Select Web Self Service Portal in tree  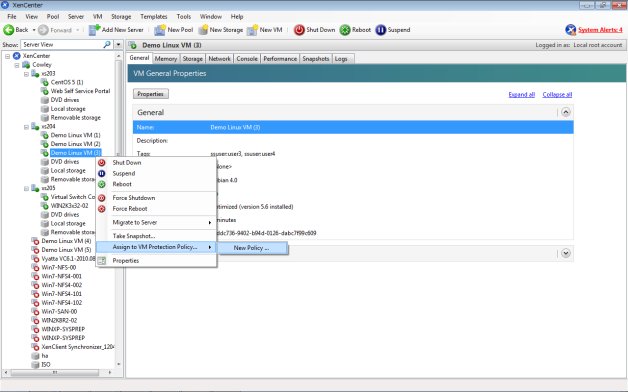tap(80, 91)
